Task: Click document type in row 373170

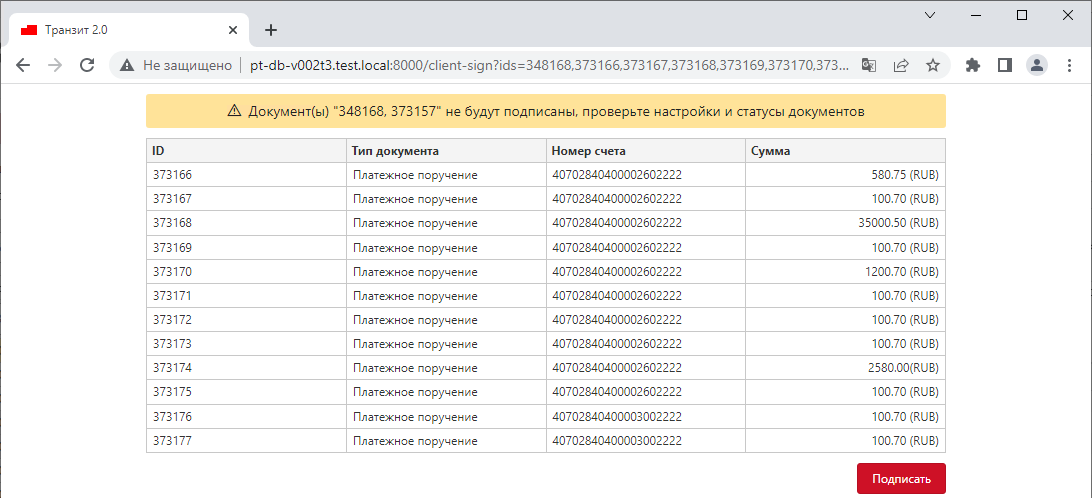Action: (x=446, y=272)
